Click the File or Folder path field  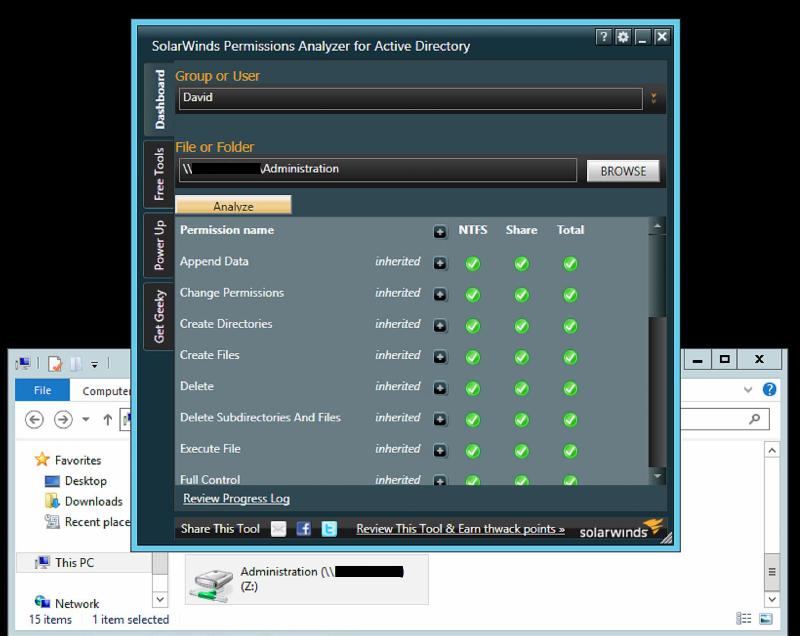point(378,170)
